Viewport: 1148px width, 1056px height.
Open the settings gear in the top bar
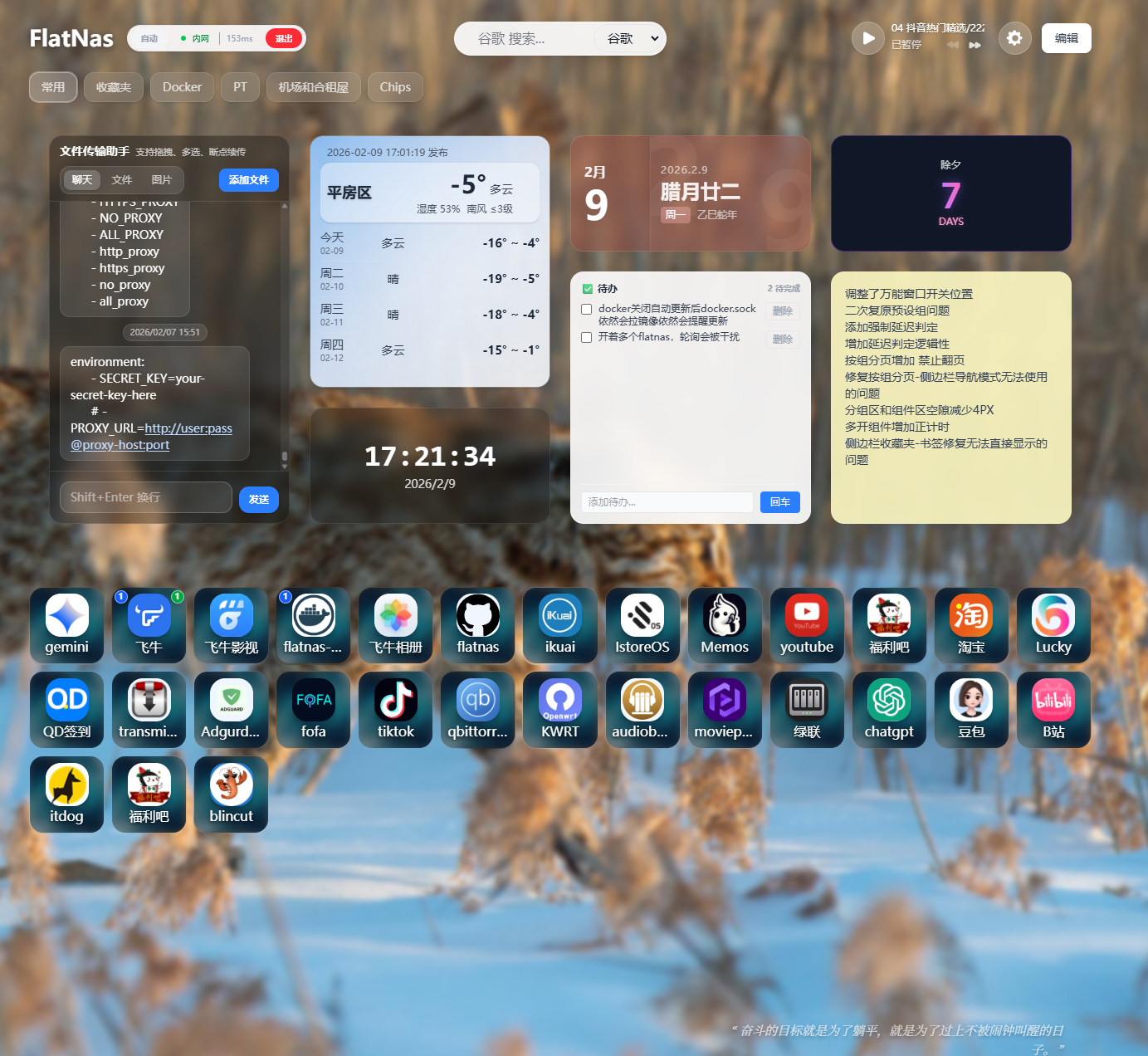tap(1014, 37)
